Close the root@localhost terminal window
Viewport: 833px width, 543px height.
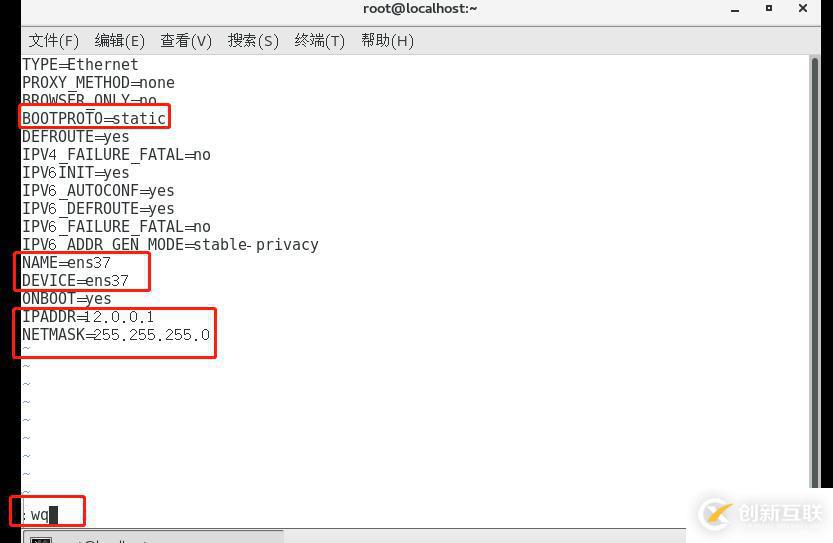(803, 8)
